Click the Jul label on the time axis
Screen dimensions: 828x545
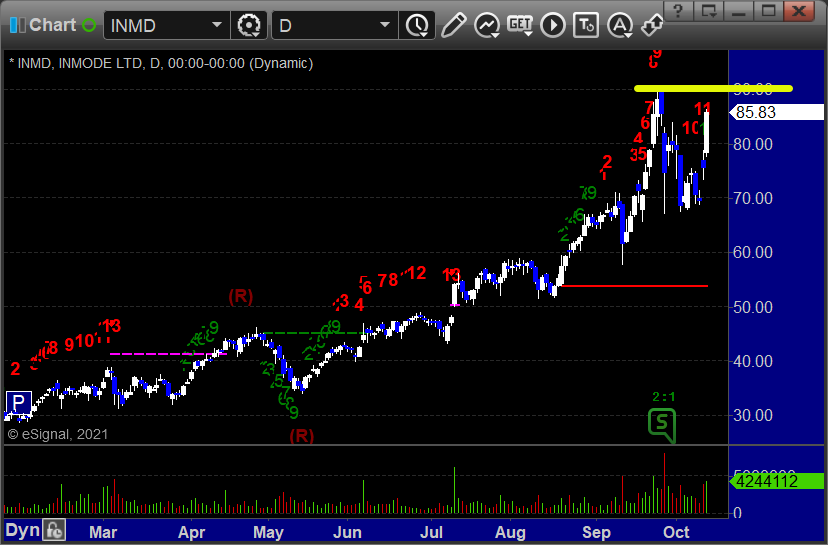(x=431, y=532)
